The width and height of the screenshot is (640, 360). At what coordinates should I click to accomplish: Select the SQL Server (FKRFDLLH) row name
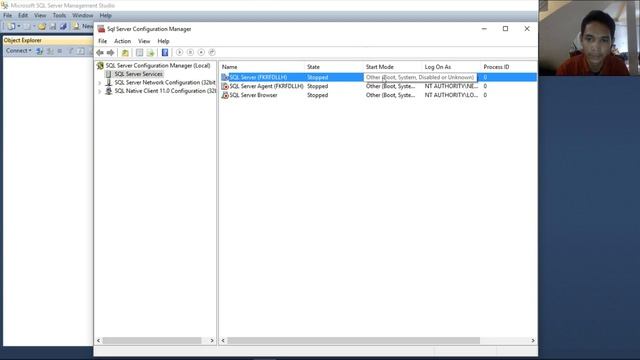pos(258,77)
